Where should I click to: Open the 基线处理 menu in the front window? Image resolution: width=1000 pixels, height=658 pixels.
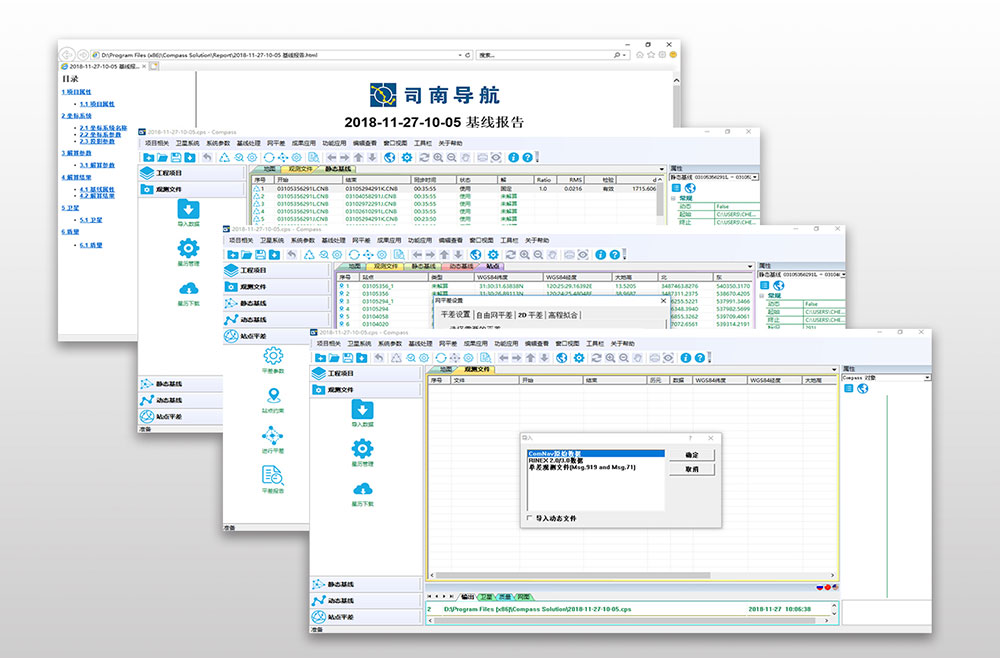[x=420, y=344]
